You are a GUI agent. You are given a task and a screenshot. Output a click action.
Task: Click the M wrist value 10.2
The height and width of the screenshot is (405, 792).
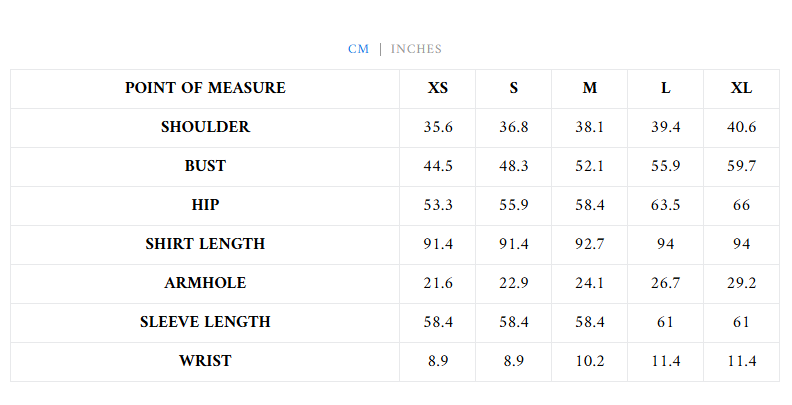click(590, 361)
